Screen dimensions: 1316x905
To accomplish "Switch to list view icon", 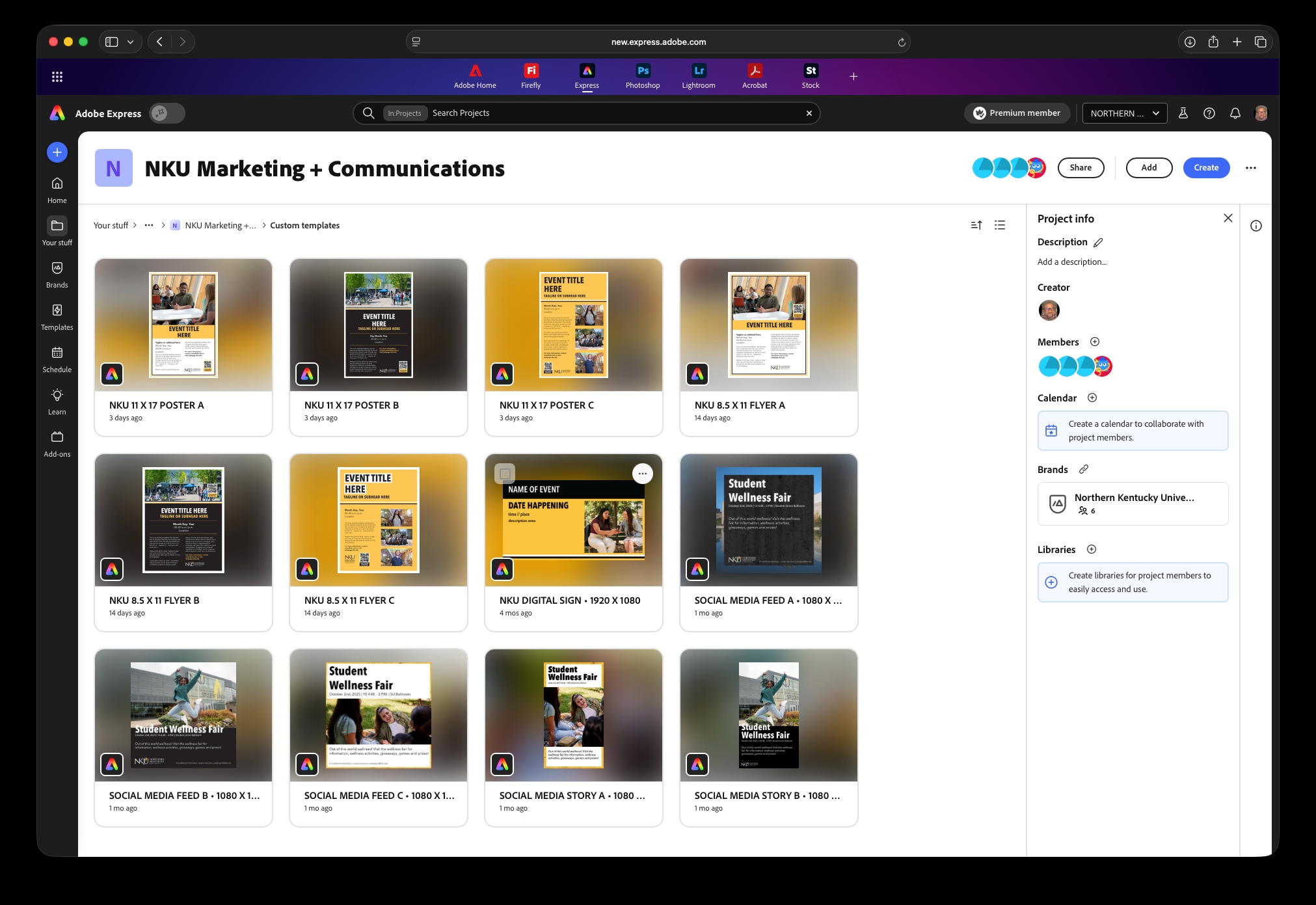I will click(1000, 225).
